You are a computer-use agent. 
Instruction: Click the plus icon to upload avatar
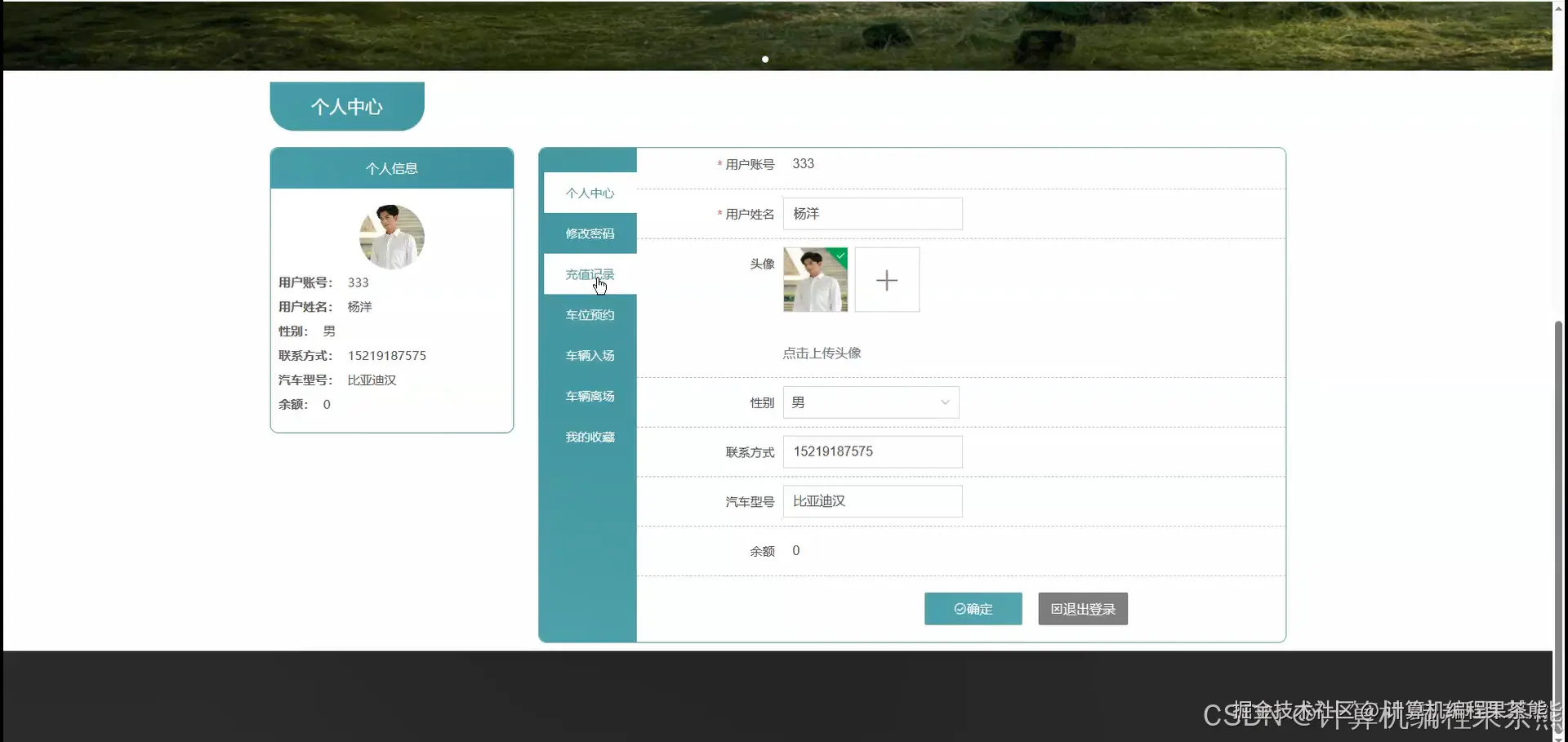[887, 280]
